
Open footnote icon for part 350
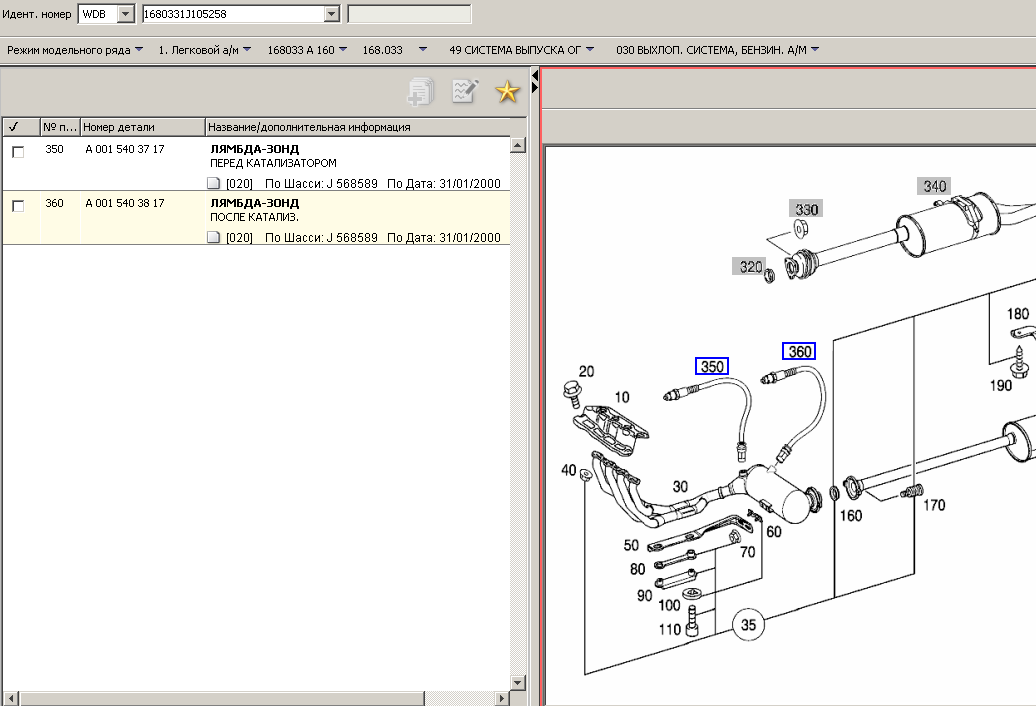213,184
